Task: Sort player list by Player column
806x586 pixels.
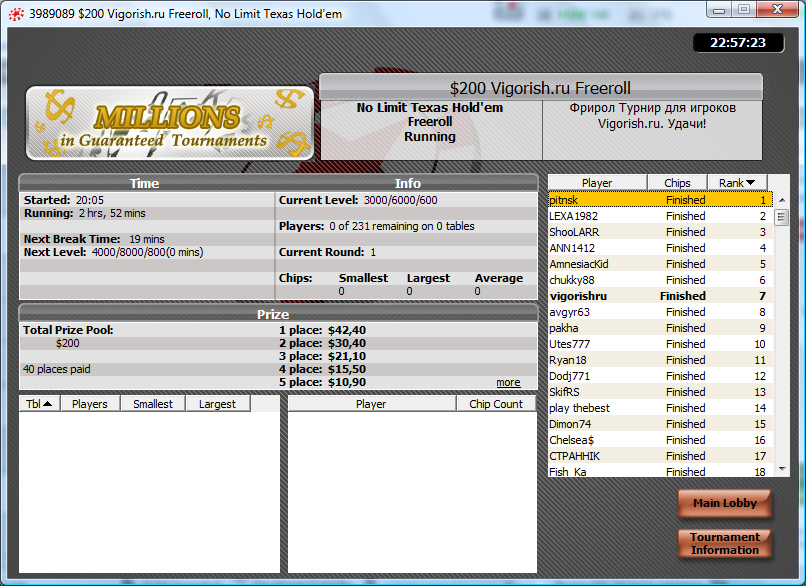Action: pyautogui.click(x=597, y=183)
